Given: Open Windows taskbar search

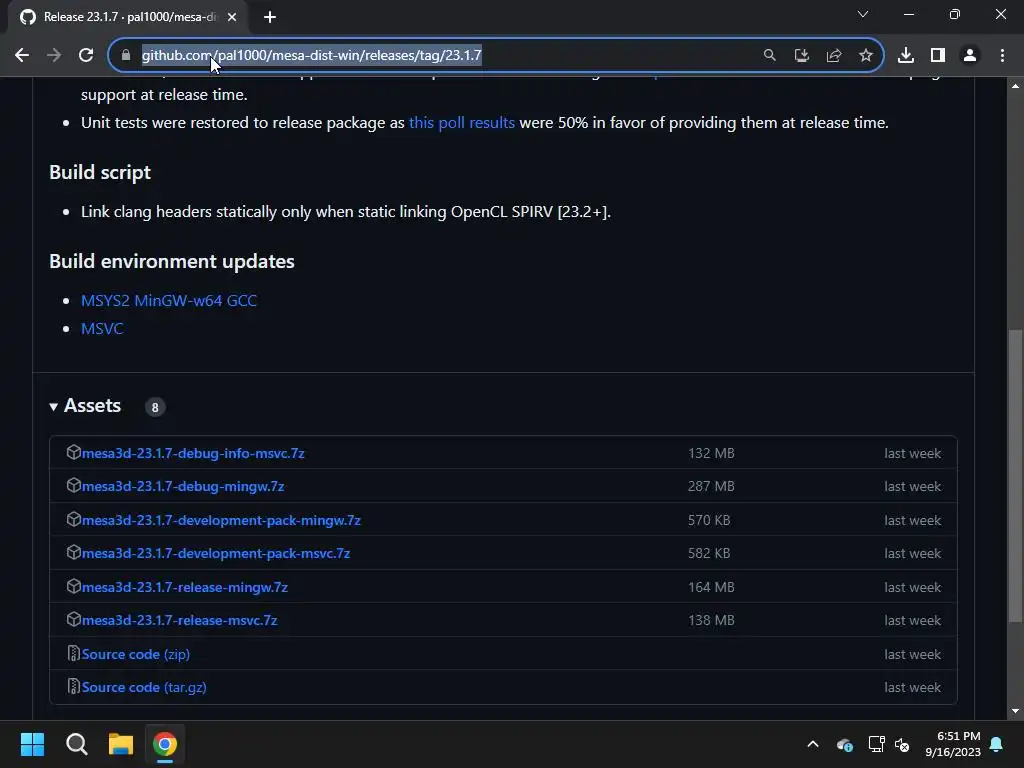Looking at the screenshot, I should [76, 744].
